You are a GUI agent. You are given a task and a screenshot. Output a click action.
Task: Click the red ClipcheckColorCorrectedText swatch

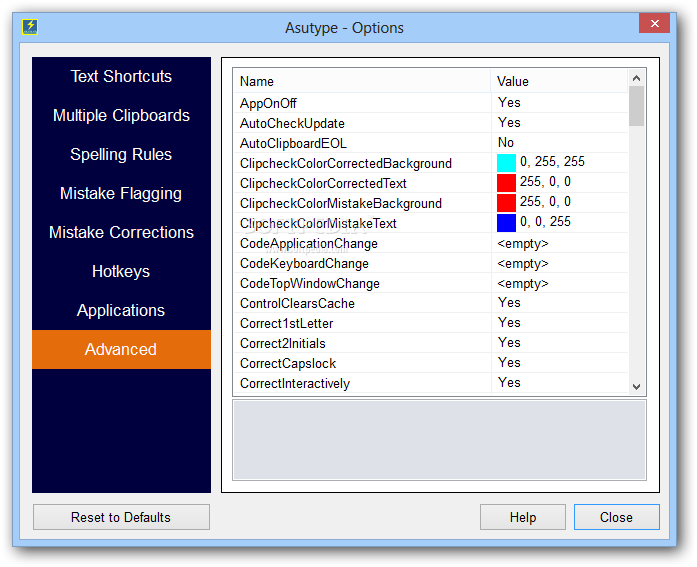pyautogui.click(x=506, y=183)
